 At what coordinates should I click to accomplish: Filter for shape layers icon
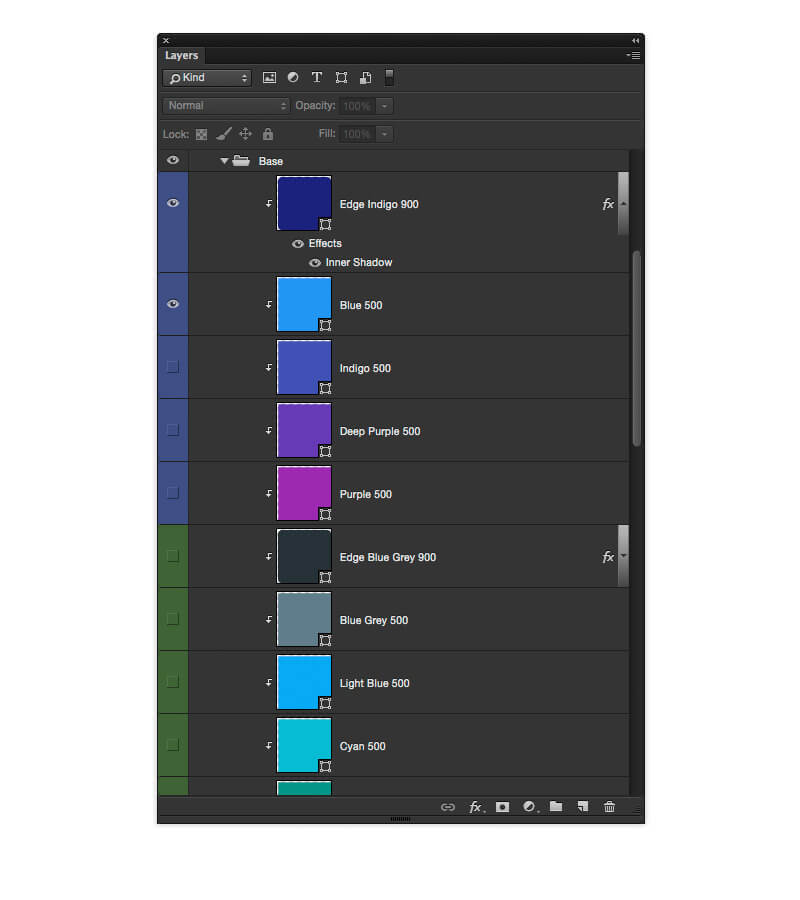pos(341,78)
